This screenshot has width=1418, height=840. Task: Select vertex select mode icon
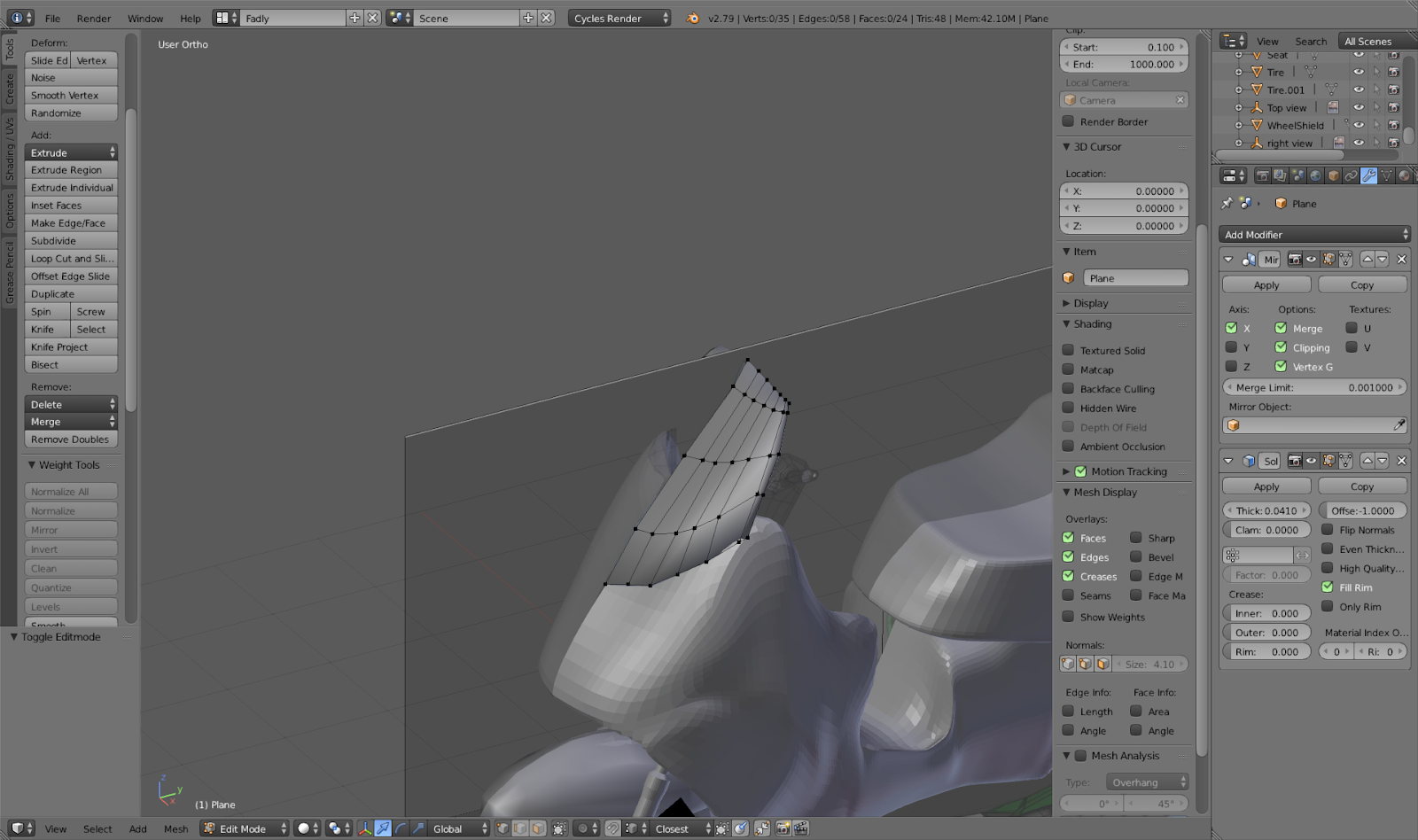pyautogui.click(x=503, y=828)
